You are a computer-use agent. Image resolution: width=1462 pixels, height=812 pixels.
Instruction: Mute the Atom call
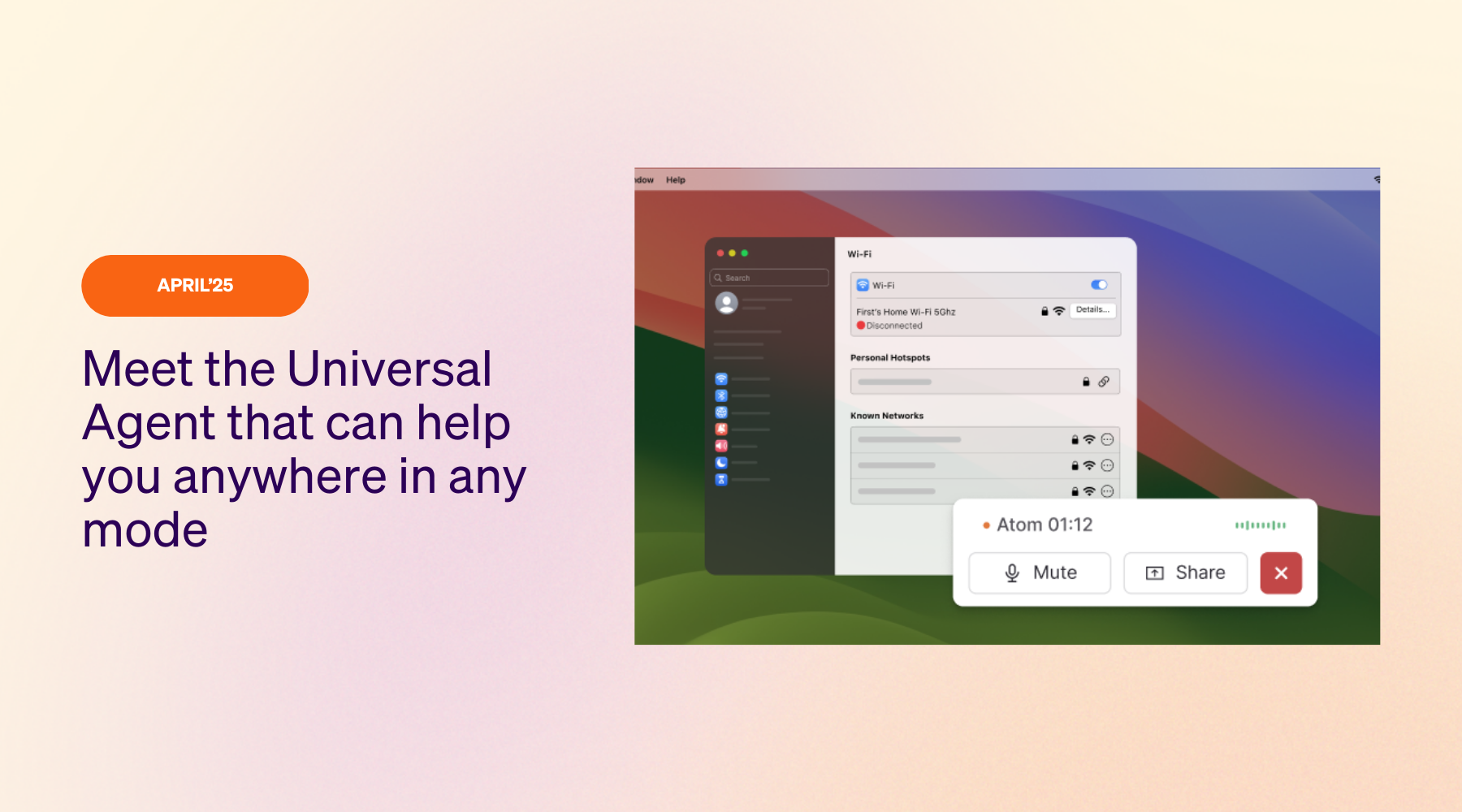[x=1040, y=573]
